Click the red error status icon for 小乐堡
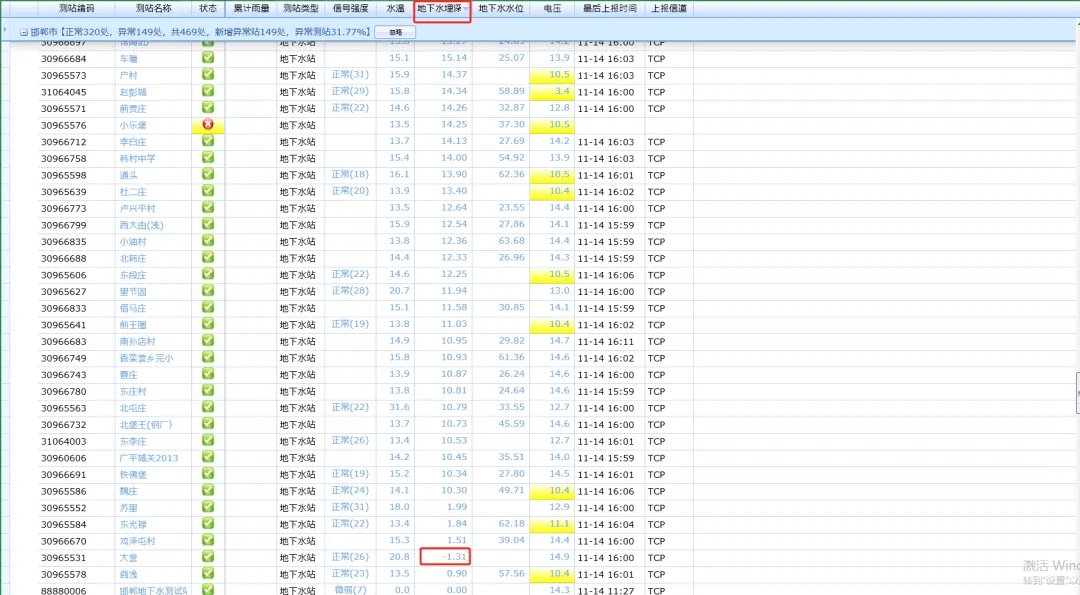 tap(208, 125)
